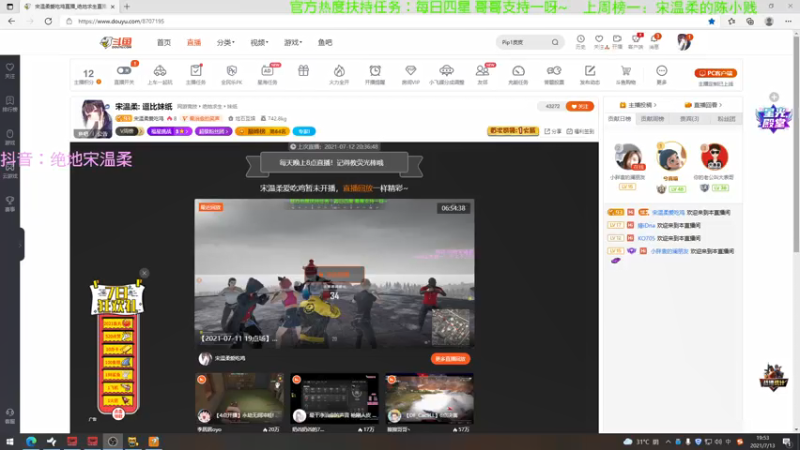Open the 7日狂欢礼 promotional banner
The height and width of the screenshot is (450, 800).
[117, 349]
